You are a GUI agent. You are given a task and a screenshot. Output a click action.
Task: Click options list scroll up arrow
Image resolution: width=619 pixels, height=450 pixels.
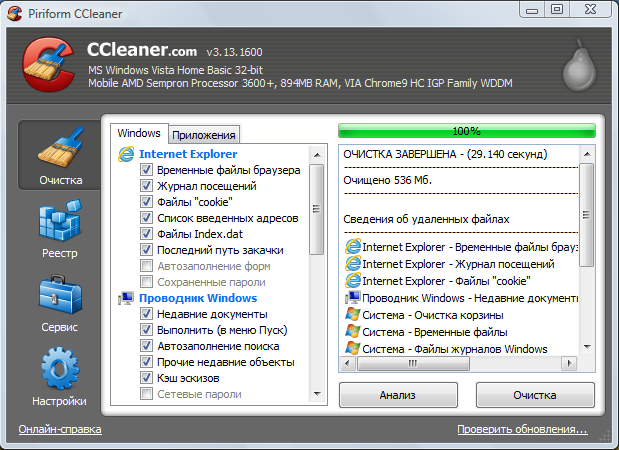317,155
